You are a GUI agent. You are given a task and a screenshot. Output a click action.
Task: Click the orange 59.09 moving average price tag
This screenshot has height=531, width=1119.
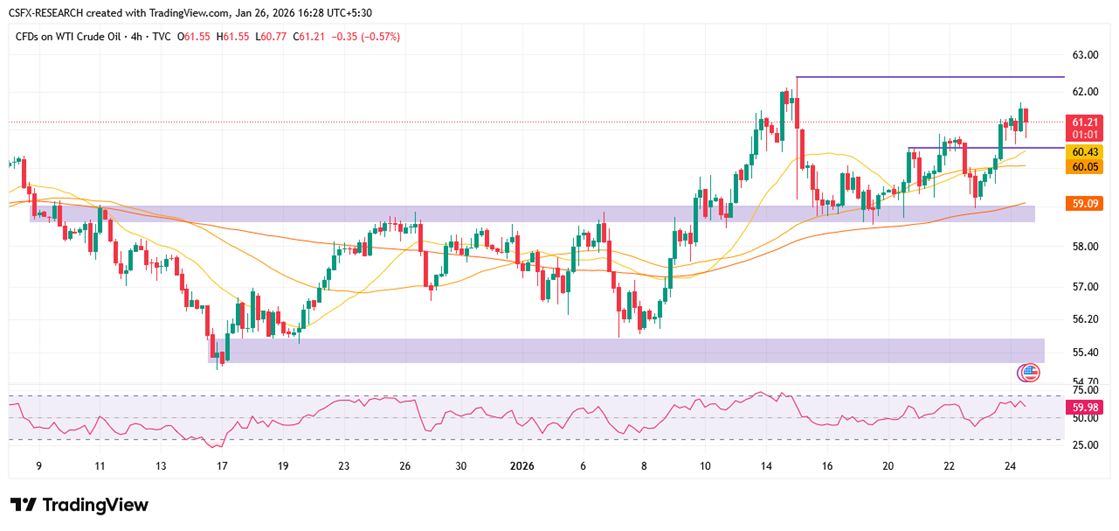pos(1085,203)
